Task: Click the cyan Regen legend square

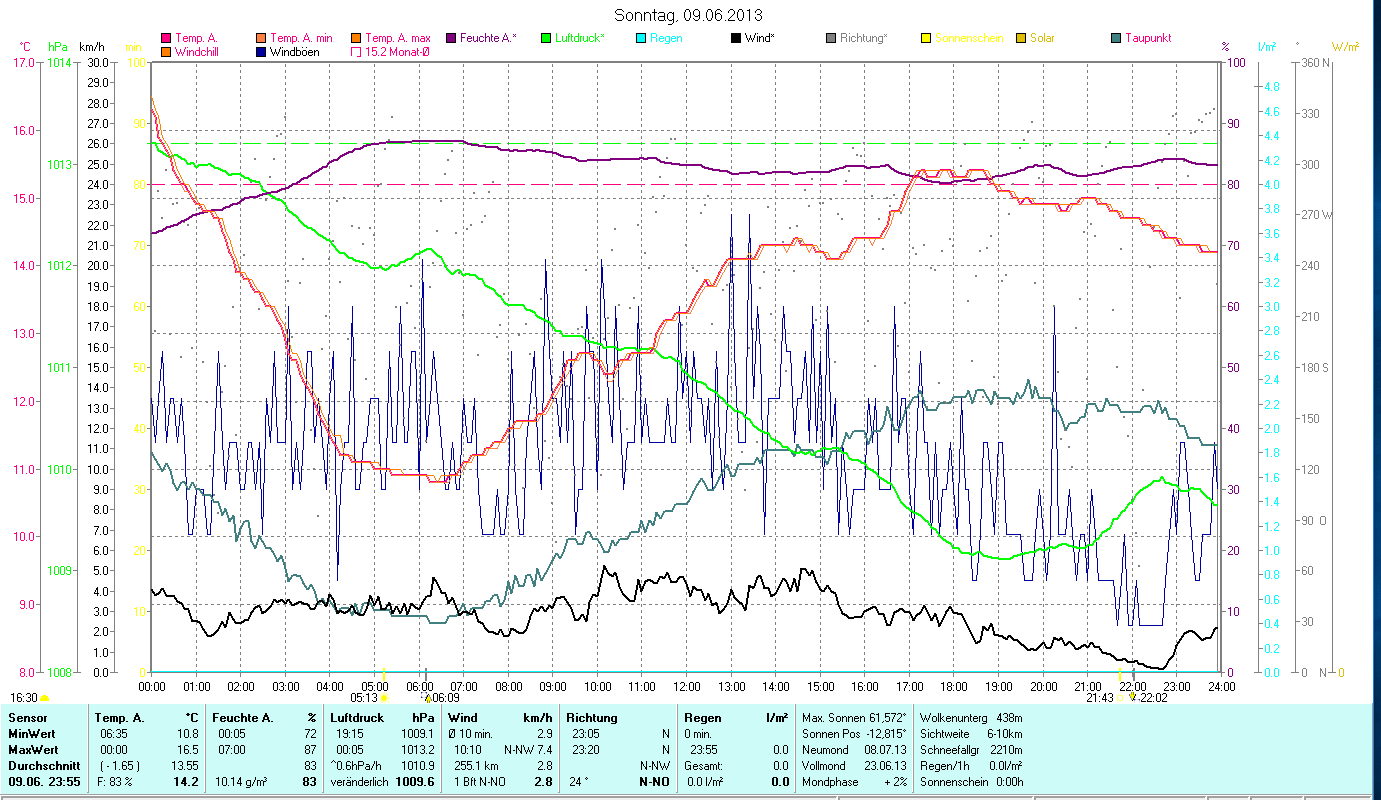Action: tap(641, 39)
